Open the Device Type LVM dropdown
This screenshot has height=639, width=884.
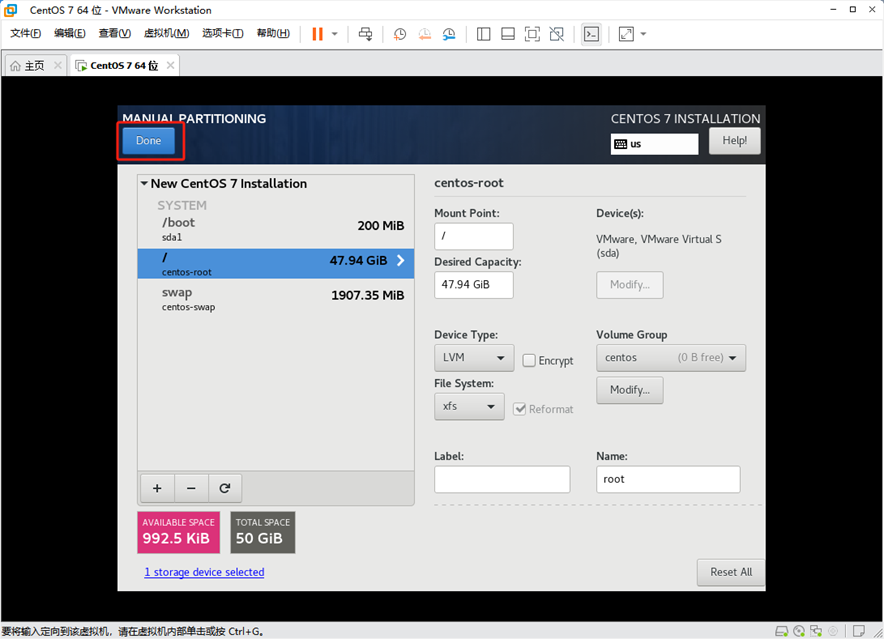coord(474,358)
